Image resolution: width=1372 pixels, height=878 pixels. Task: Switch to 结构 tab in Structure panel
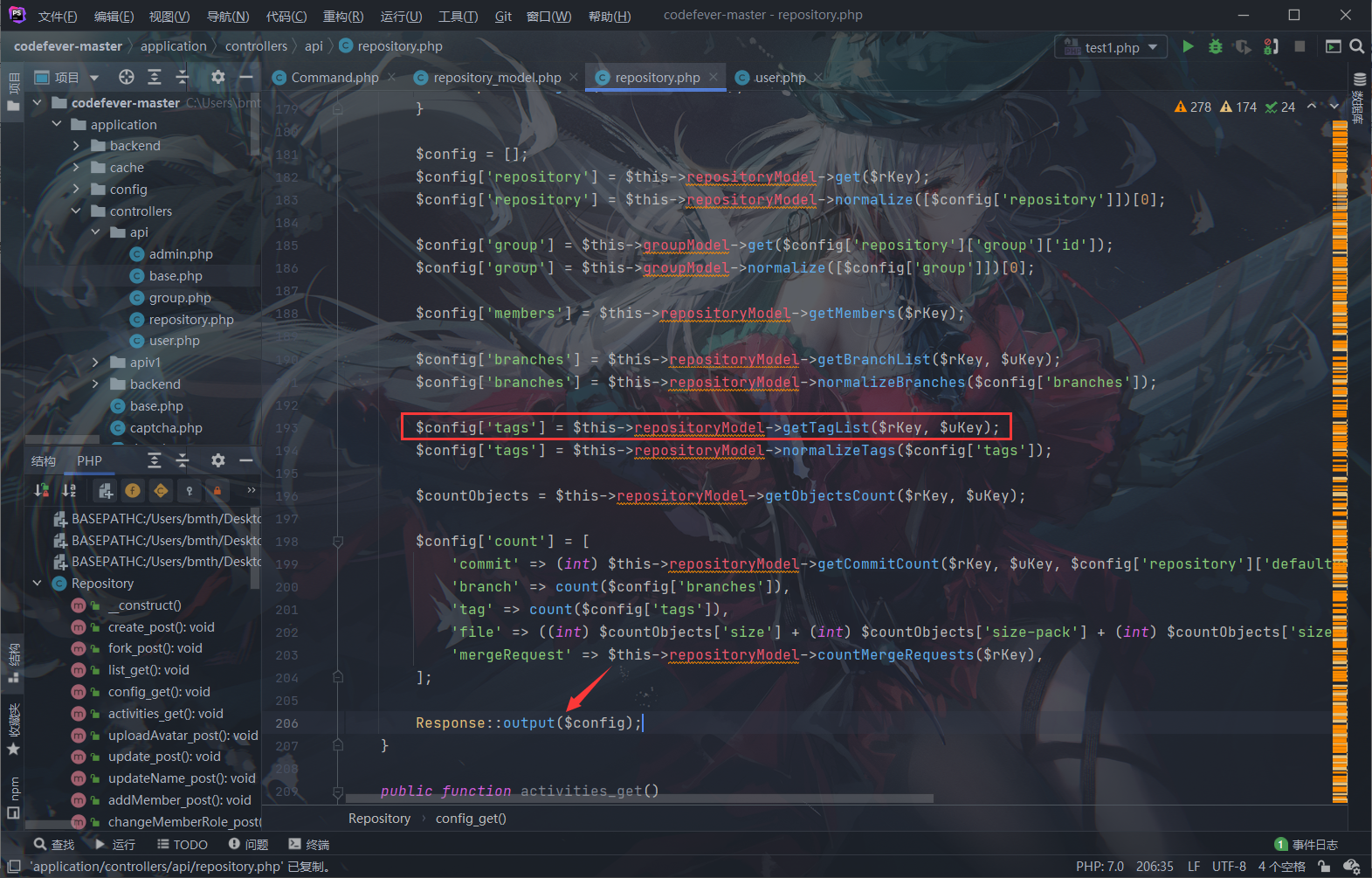point(44,460)
